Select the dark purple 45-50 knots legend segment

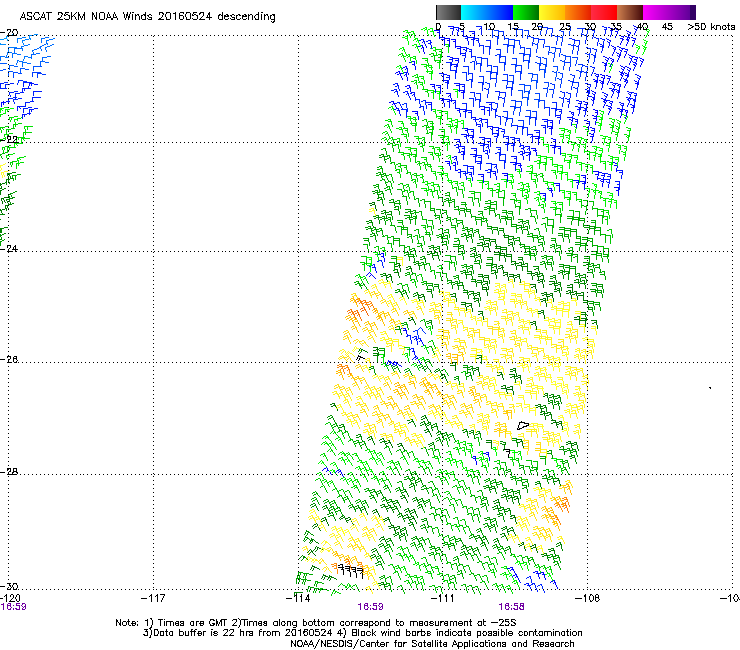(x=682, y=12)
